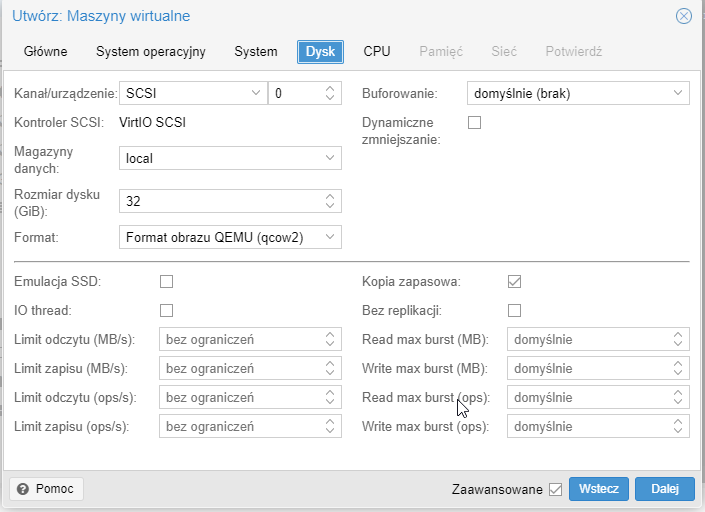Enable the Emulacja SSD checkbox

point(167,281)
